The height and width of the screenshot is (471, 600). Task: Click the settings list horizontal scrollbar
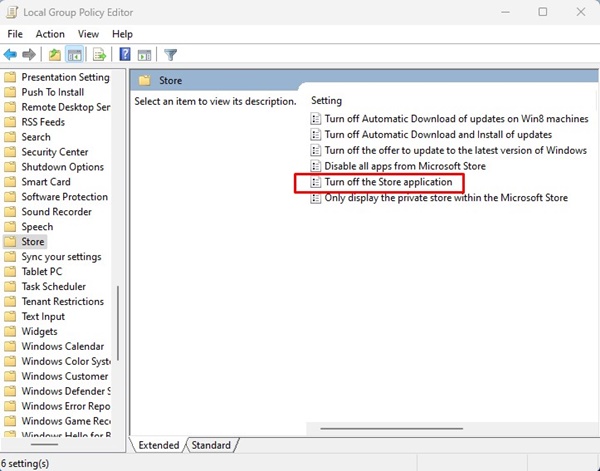(391, 429)
